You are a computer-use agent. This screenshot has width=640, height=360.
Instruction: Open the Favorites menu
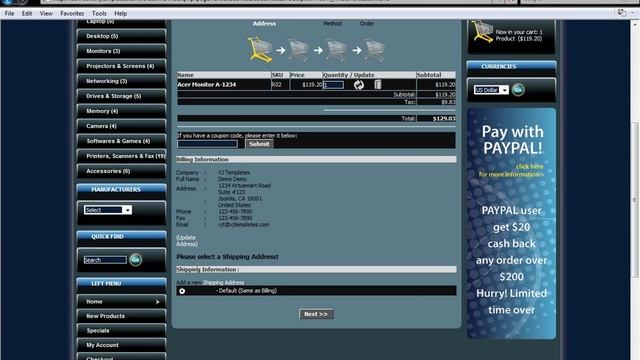pyautogui.click(x=72, y=13)
